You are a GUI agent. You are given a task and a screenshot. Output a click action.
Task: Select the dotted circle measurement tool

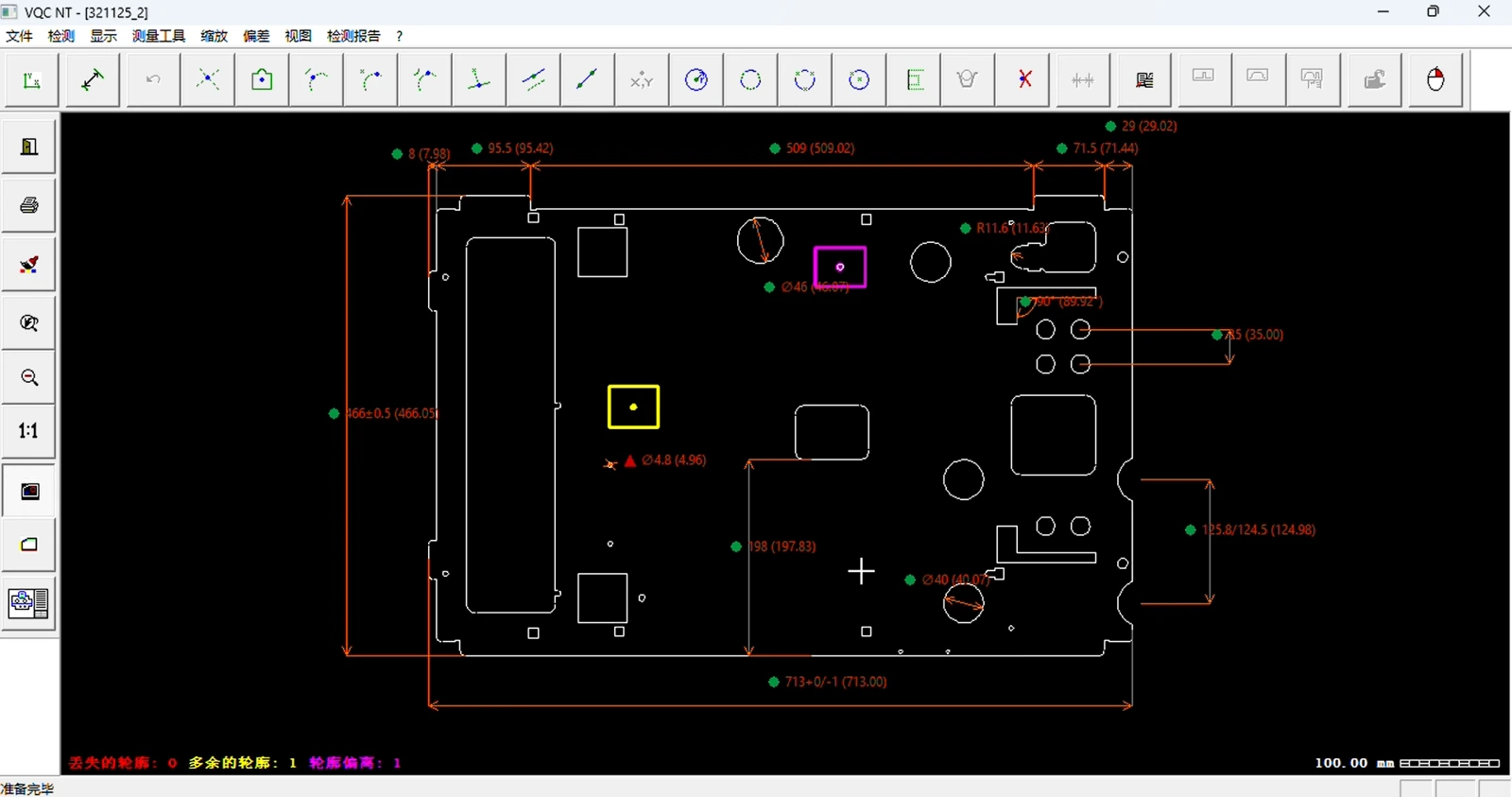tap(750, 79)
